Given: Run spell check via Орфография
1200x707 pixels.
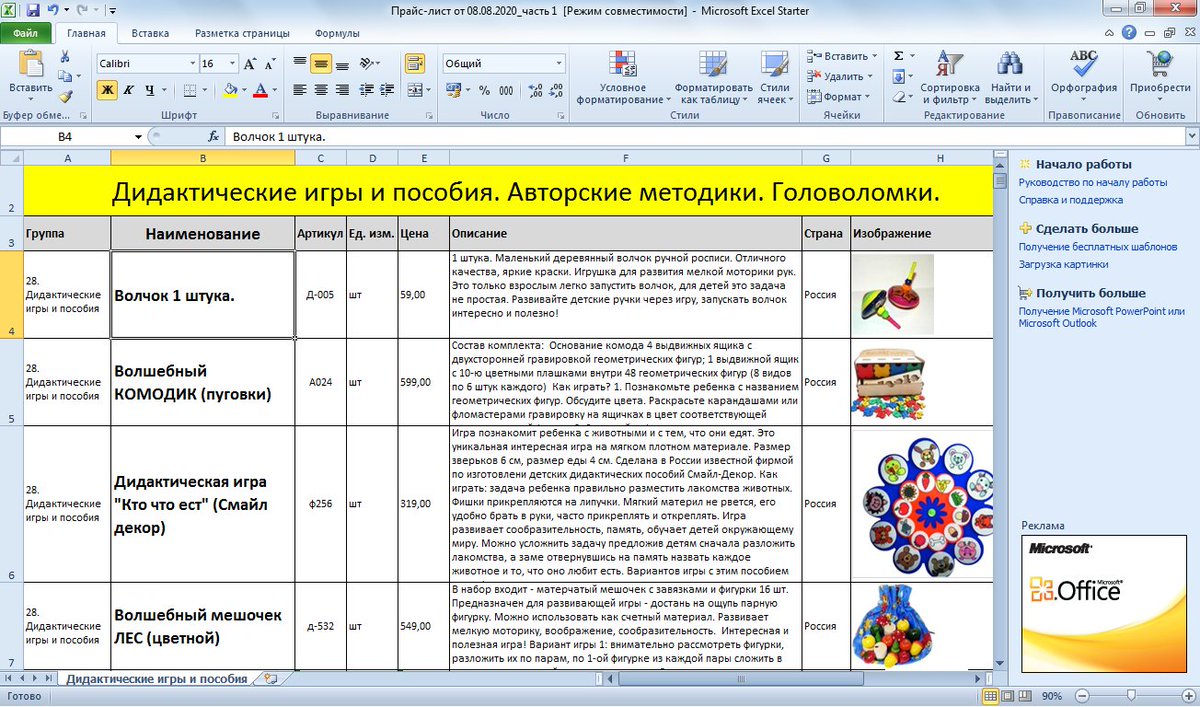Looking at the screenshot, I should point(1083,73).
